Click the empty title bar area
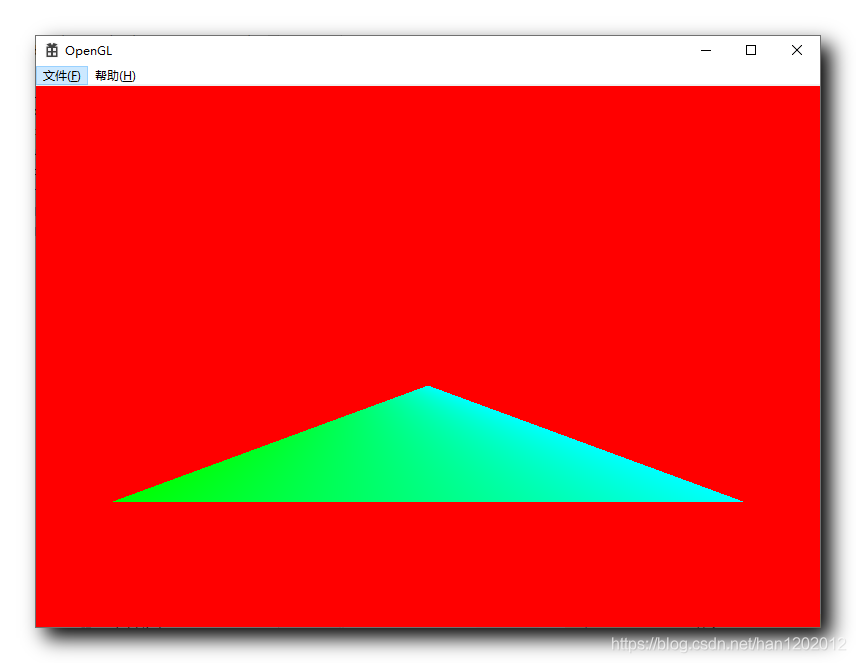Image resolution: width=856 pixels, height=663 pixels. point(400,50)
